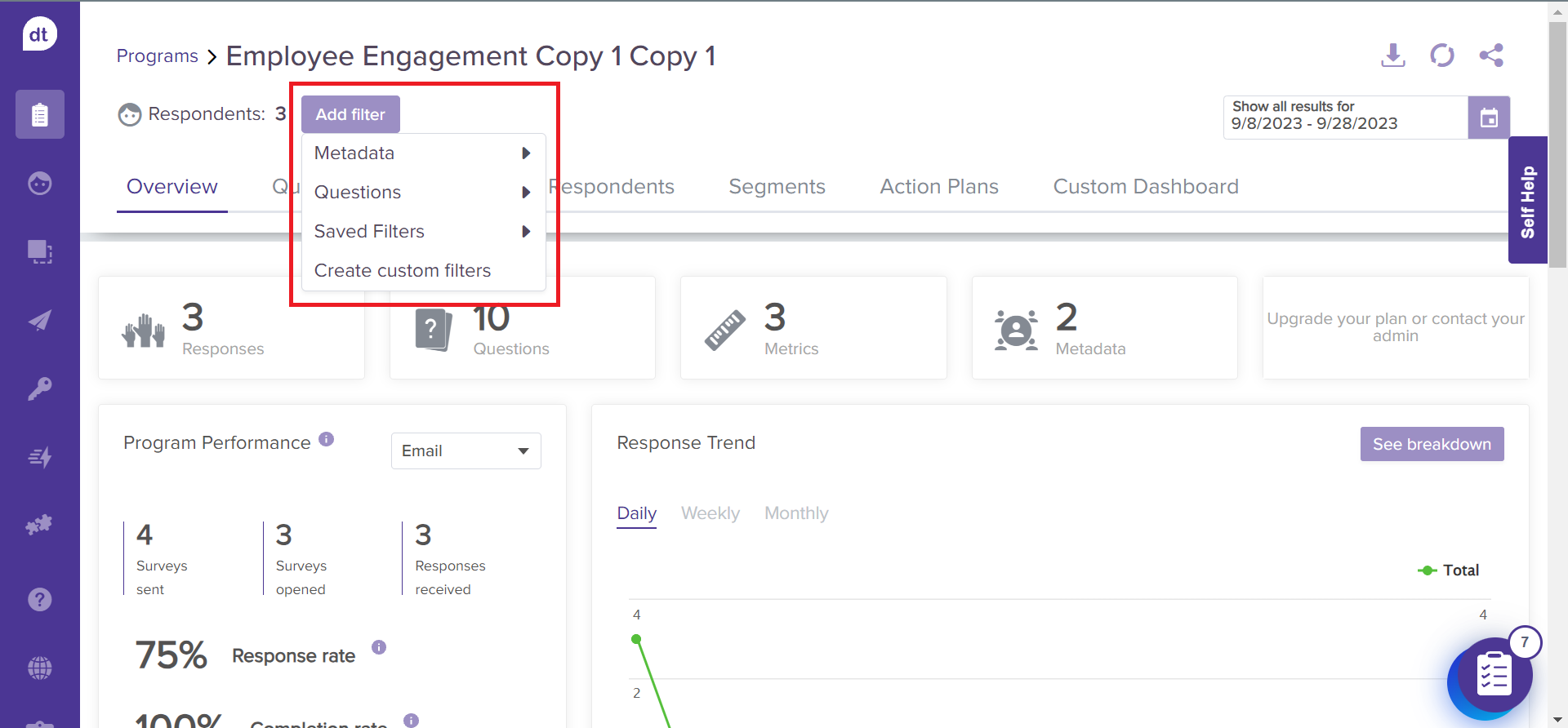Screen dimensions: 1568x728
Task: Open the help question mark sidebar icon
Action: [x=39, y=600]
